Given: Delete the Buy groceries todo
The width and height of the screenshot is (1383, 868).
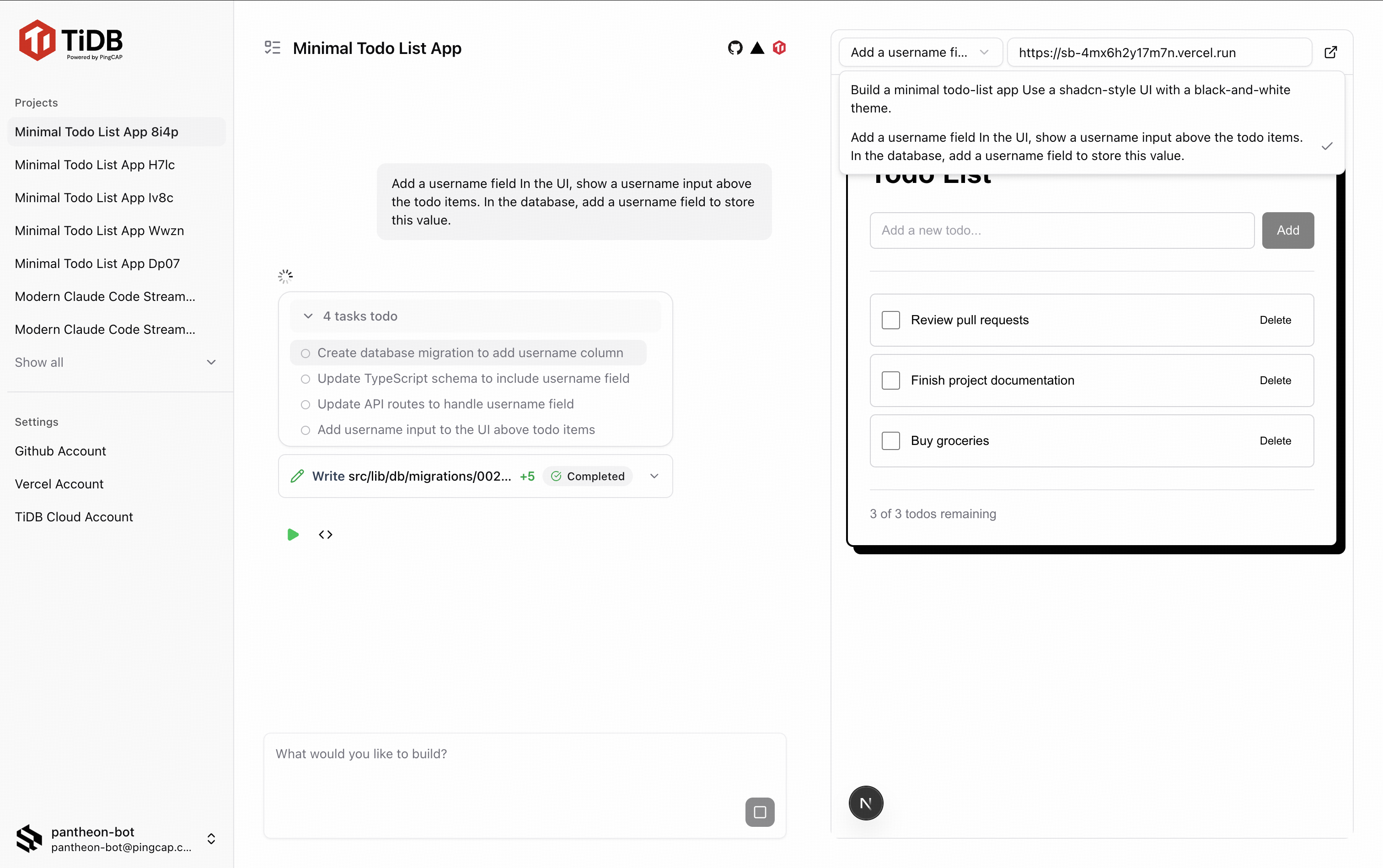Looking at the screenshot, I should (x=1275, y=441).
